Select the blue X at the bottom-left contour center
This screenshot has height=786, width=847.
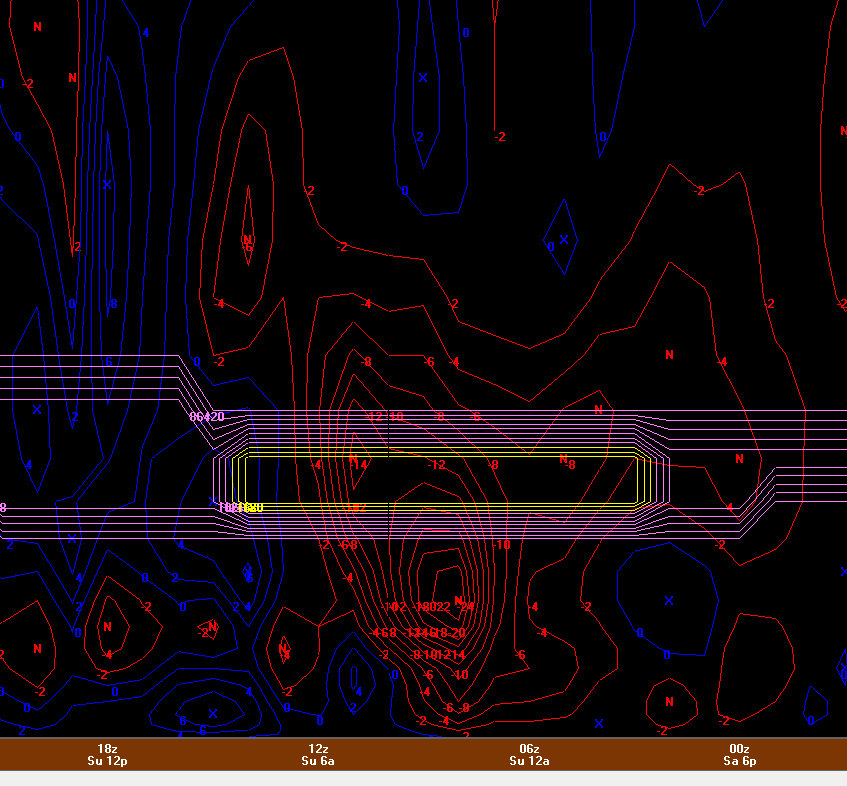pos(213,713)
